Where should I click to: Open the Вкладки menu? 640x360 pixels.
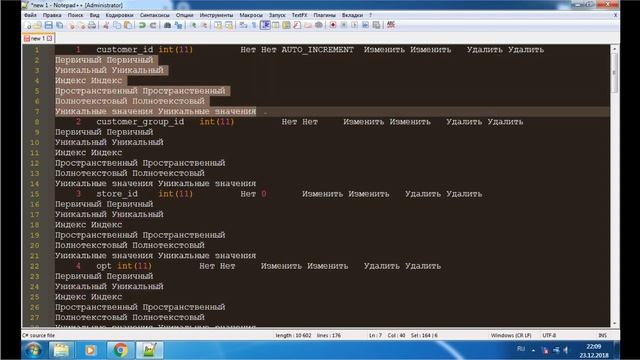[352, 15]
